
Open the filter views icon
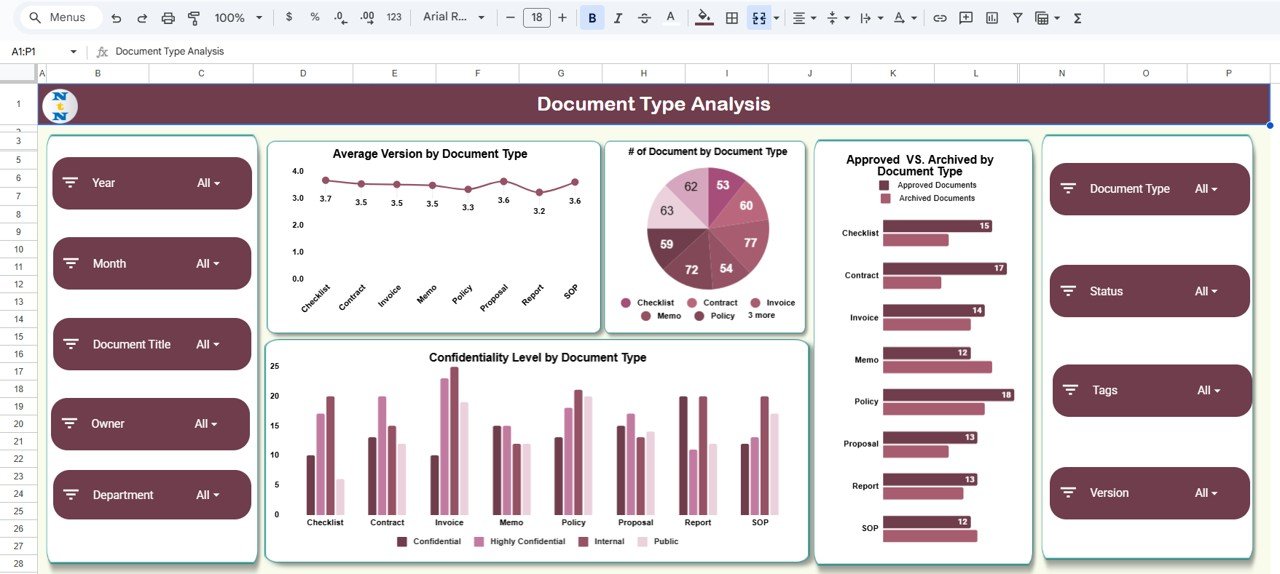tap(1042, 18)
